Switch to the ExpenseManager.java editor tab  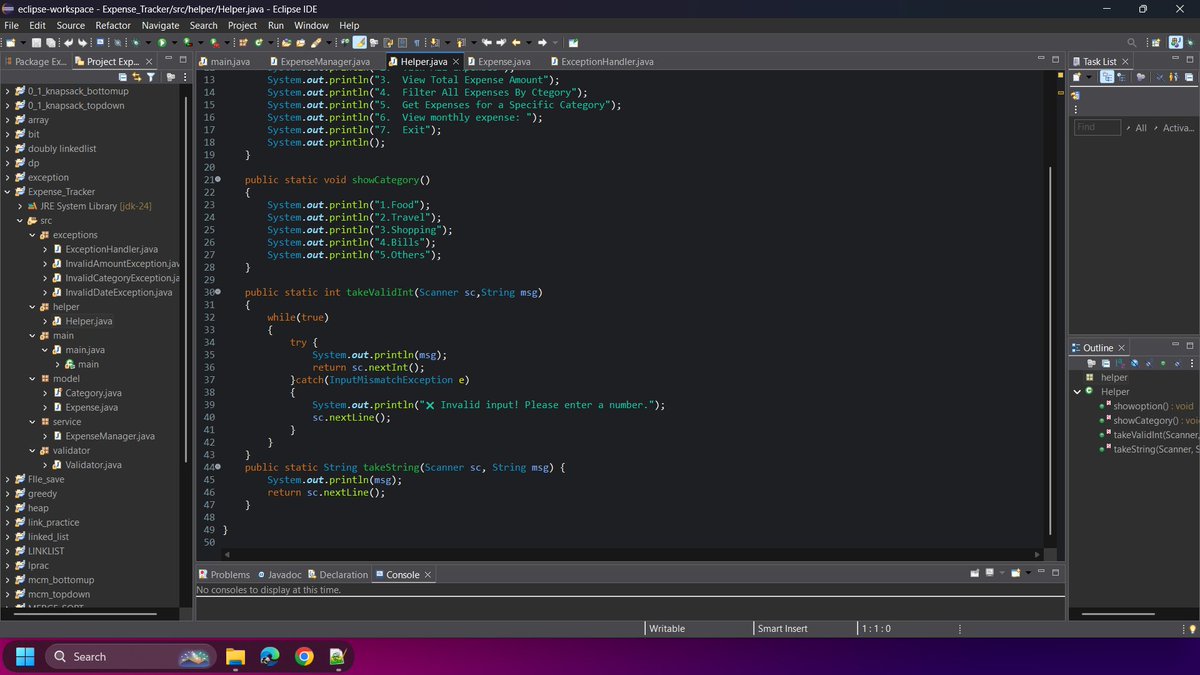[x=318, y=62]
